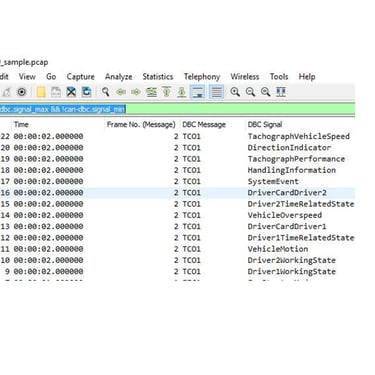Toggle auto scroll during live capture

[x=198, y=92]
